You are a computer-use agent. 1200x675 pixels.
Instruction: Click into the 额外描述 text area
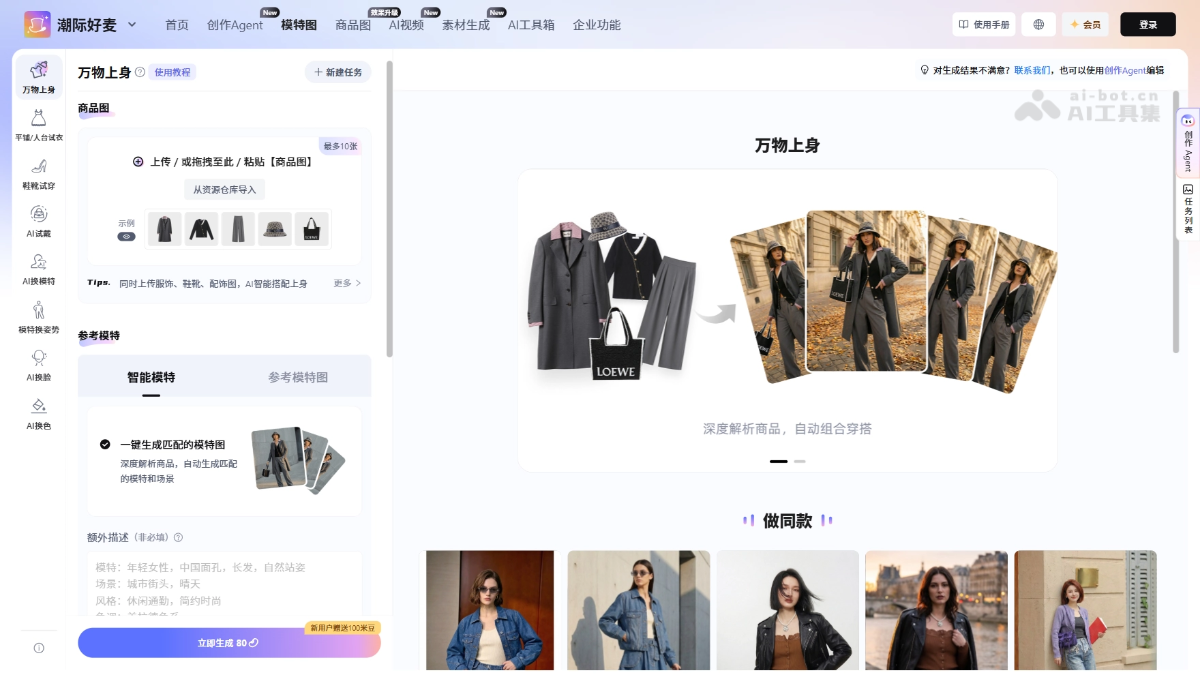(224, 583)
